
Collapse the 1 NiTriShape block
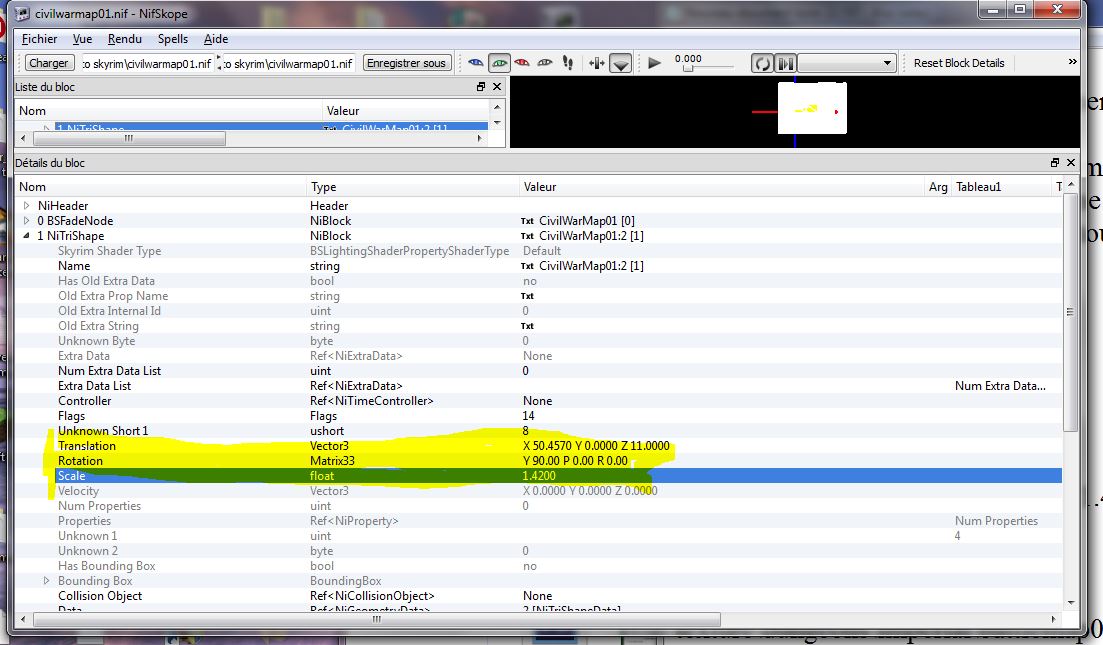[27, 236]
